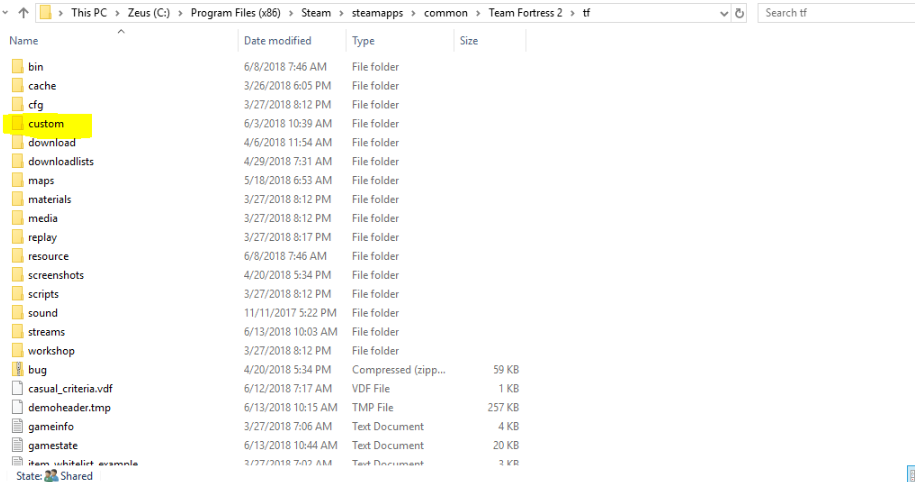Expand the chevron after Team Fortress 2

click(572, 13)
